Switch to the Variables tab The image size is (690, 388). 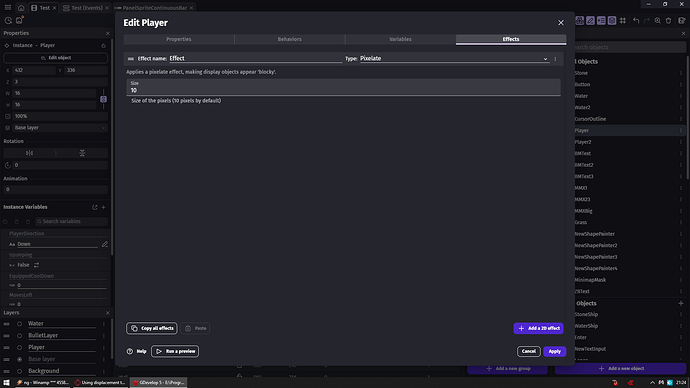coord(400,39)
